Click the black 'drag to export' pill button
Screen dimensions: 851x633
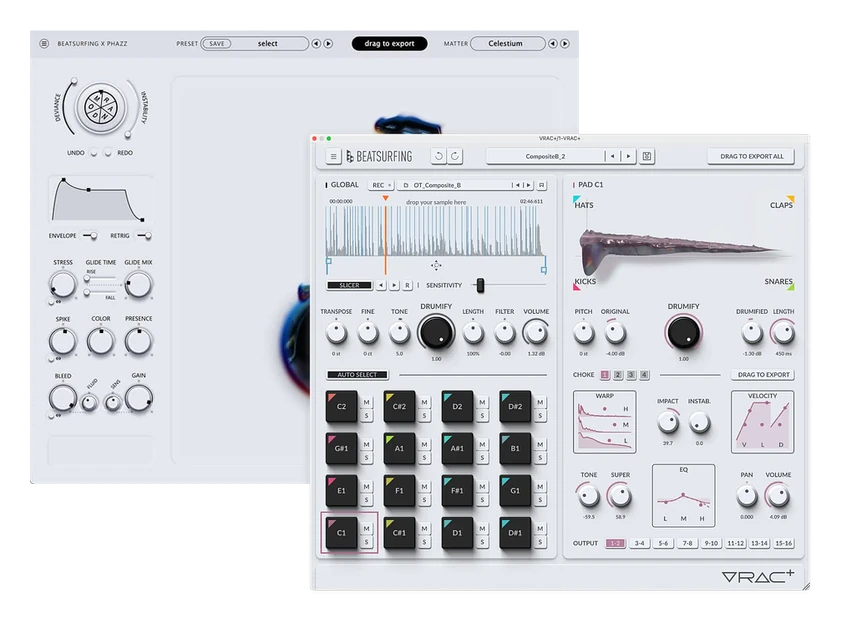[x=389, y=43]
